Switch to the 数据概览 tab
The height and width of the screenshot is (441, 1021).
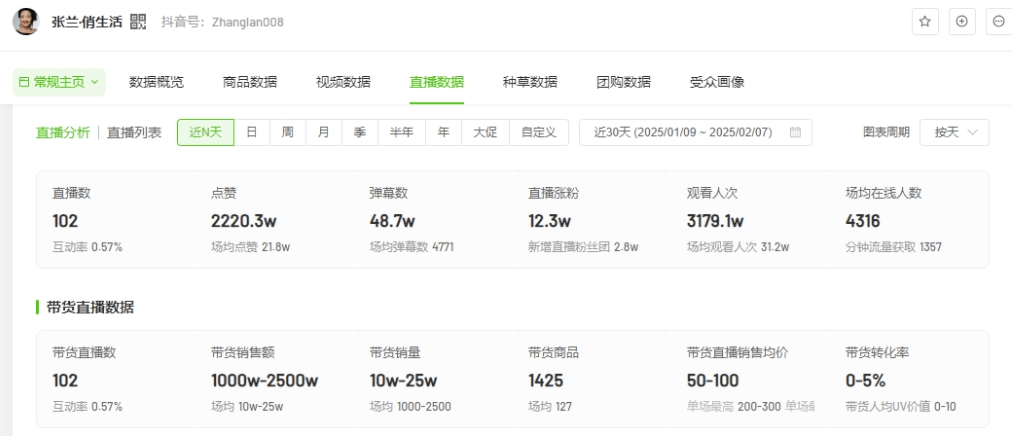156,82
